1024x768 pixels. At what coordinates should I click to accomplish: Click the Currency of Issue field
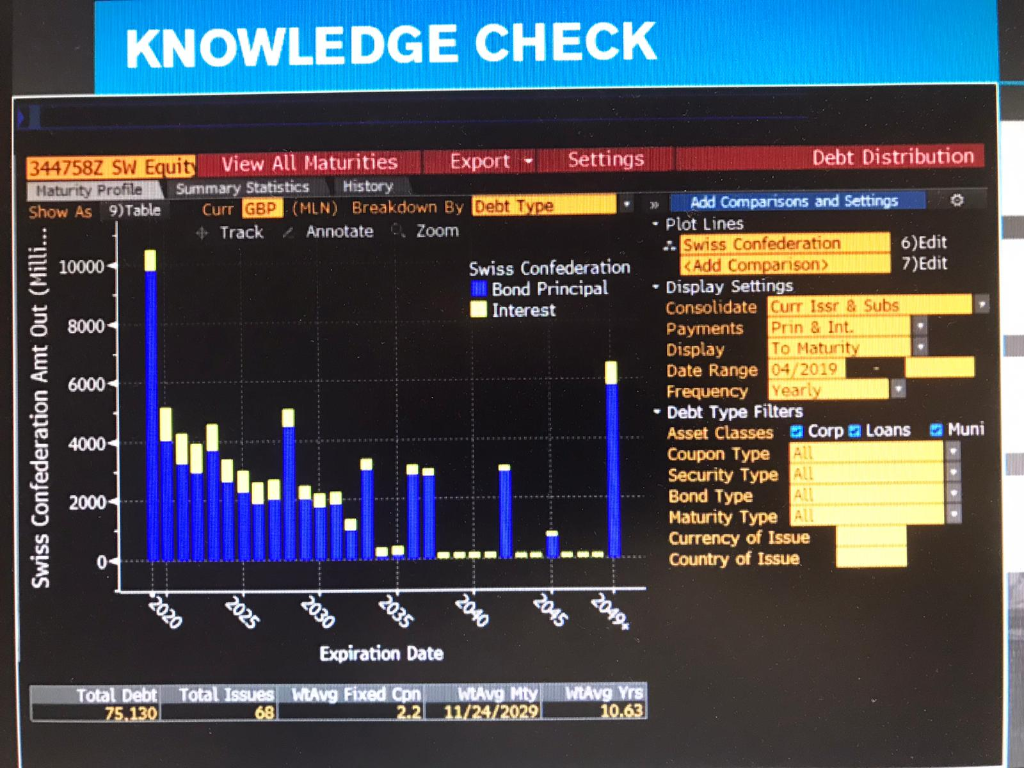[x=871, y=536]
